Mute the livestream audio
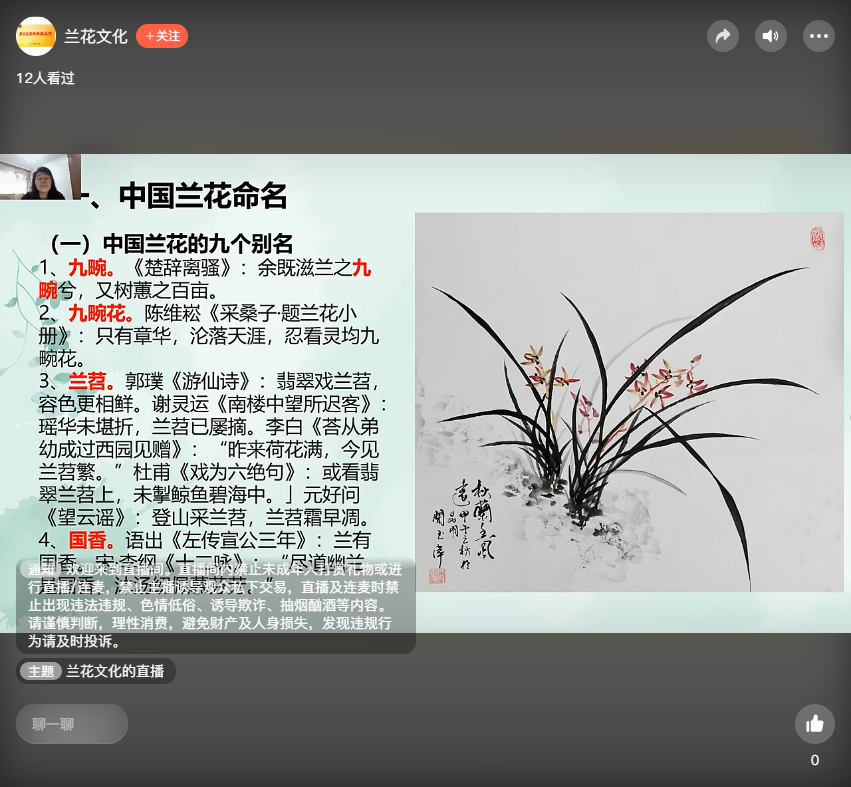 click(x=771, y=36)
